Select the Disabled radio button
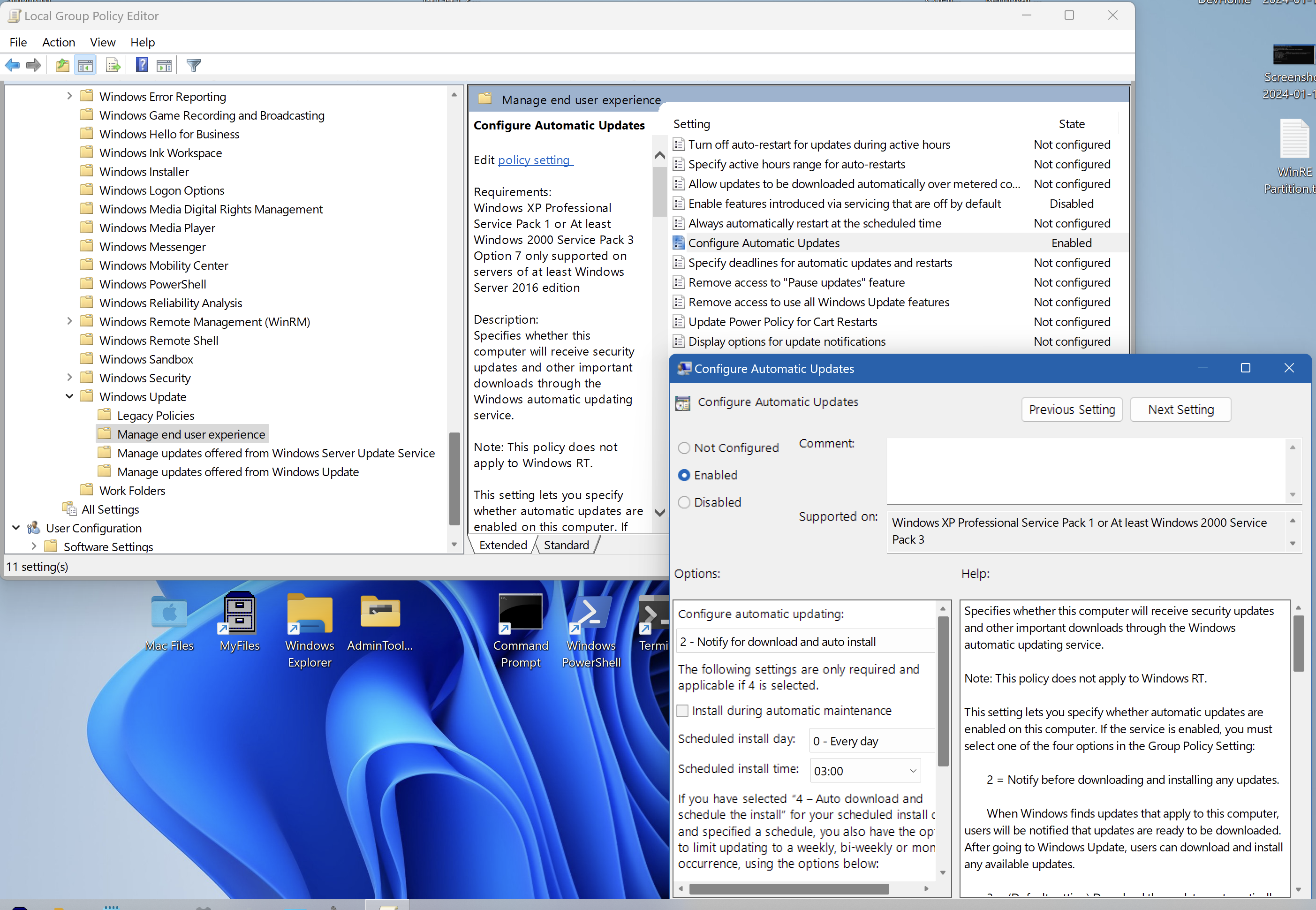The width and height of the screenshot is (1316, 910). coord(684,502)
